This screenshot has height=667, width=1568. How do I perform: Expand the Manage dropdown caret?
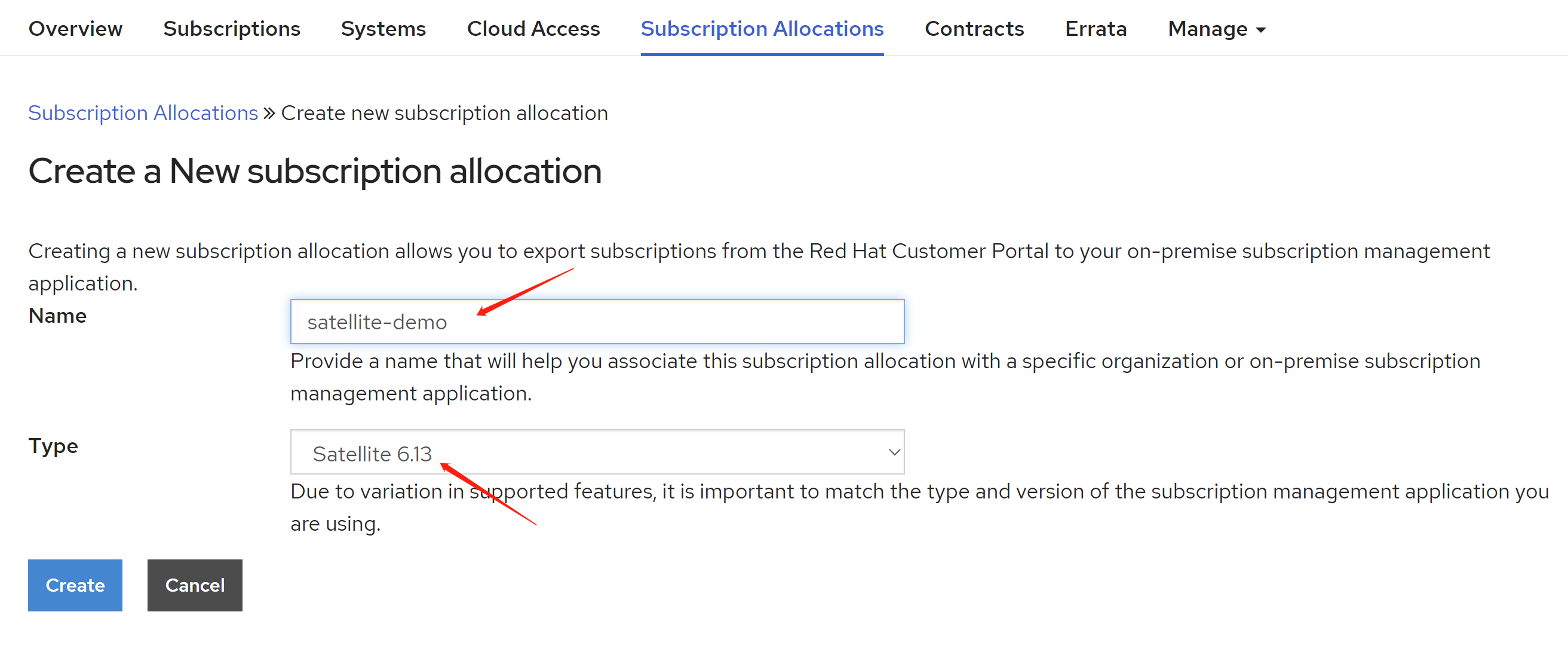pyautogui.click(x=1260, y=30)
